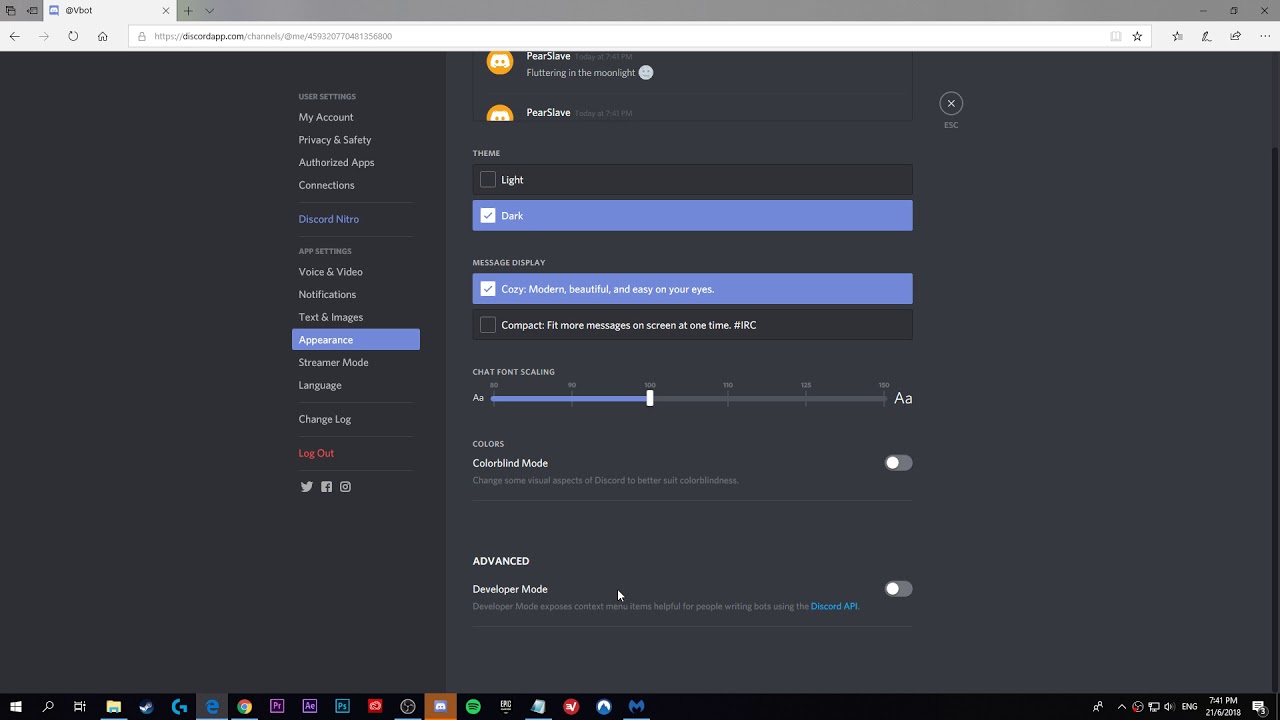This screenshot has height=720, width=1280.
Task: Select the Dark theme option
Action: point(692,216)
